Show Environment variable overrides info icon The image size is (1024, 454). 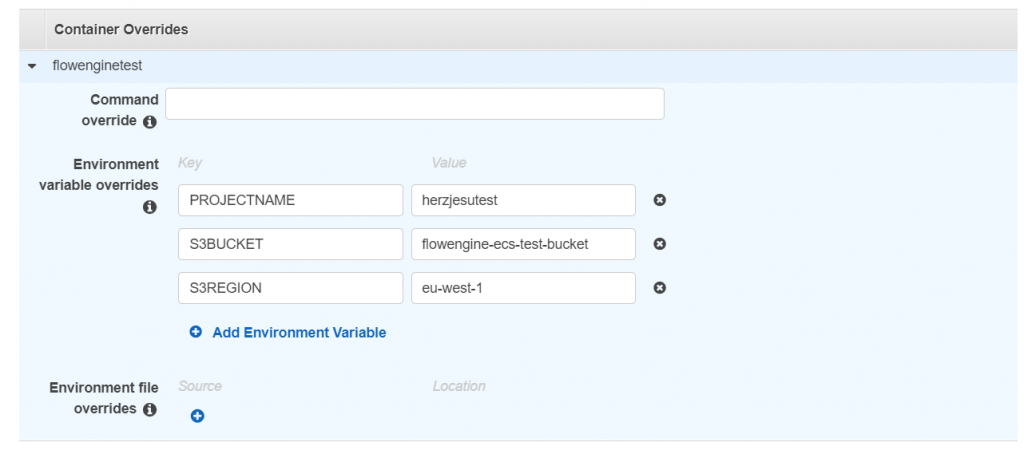point(150,207)
